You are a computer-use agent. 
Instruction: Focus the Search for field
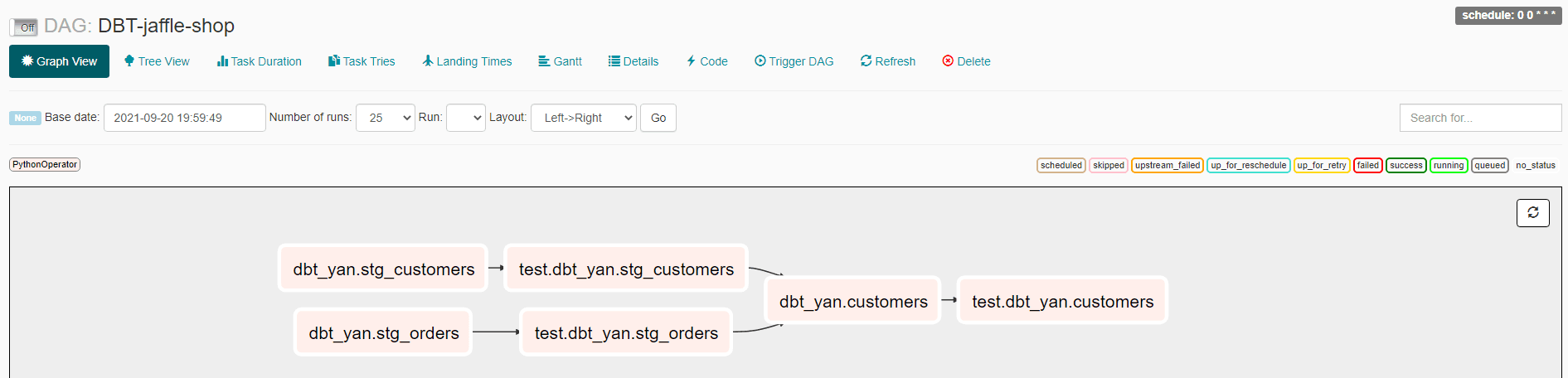1480,118
